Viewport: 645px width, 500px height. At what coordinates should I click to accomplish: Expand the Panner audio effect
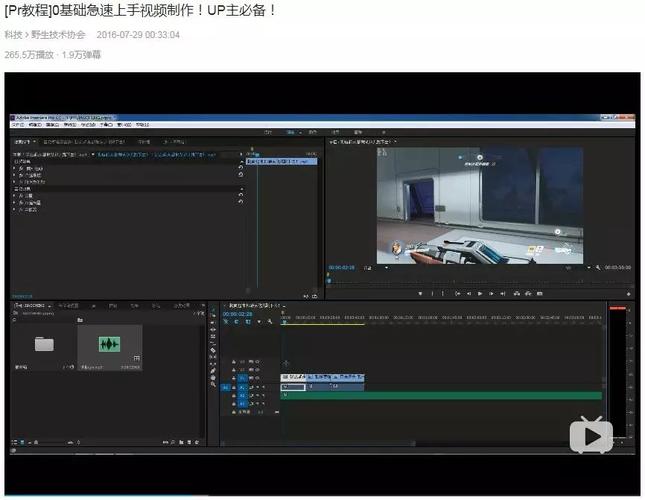point(14,209)
